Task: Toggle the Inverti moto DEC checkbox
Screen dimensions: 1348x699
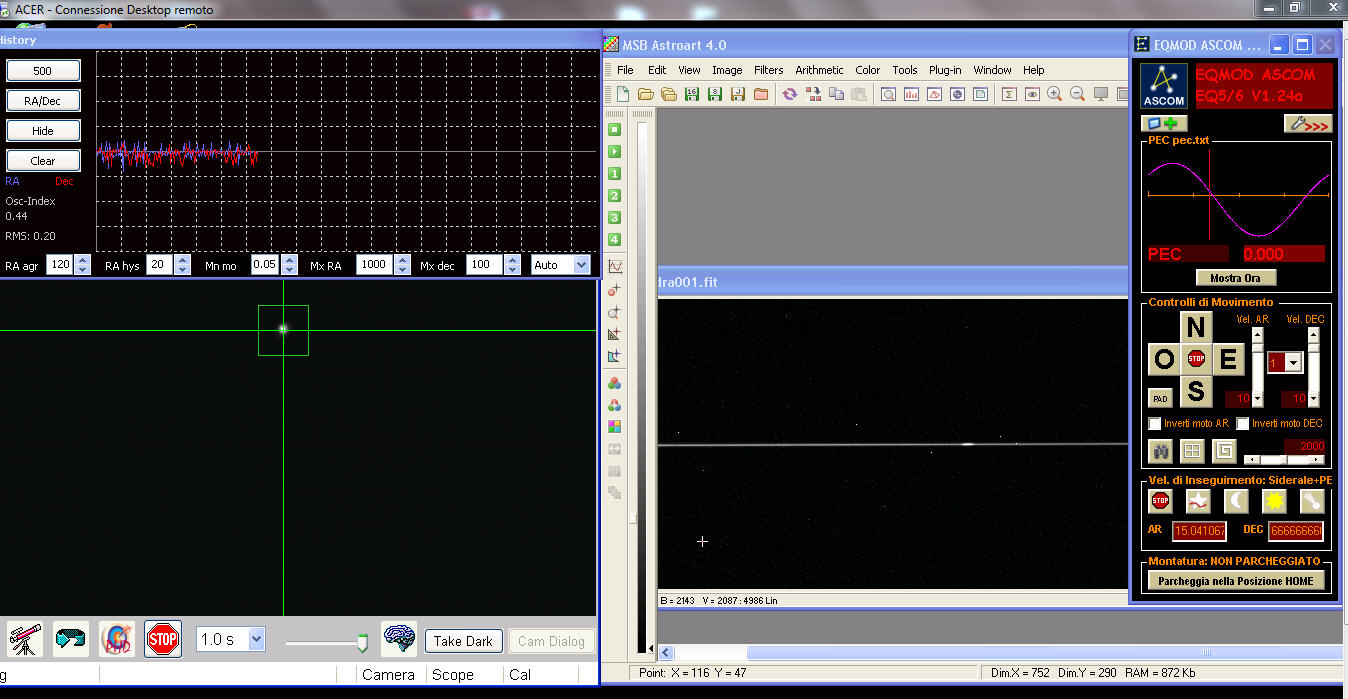Action: (1243, 424)
